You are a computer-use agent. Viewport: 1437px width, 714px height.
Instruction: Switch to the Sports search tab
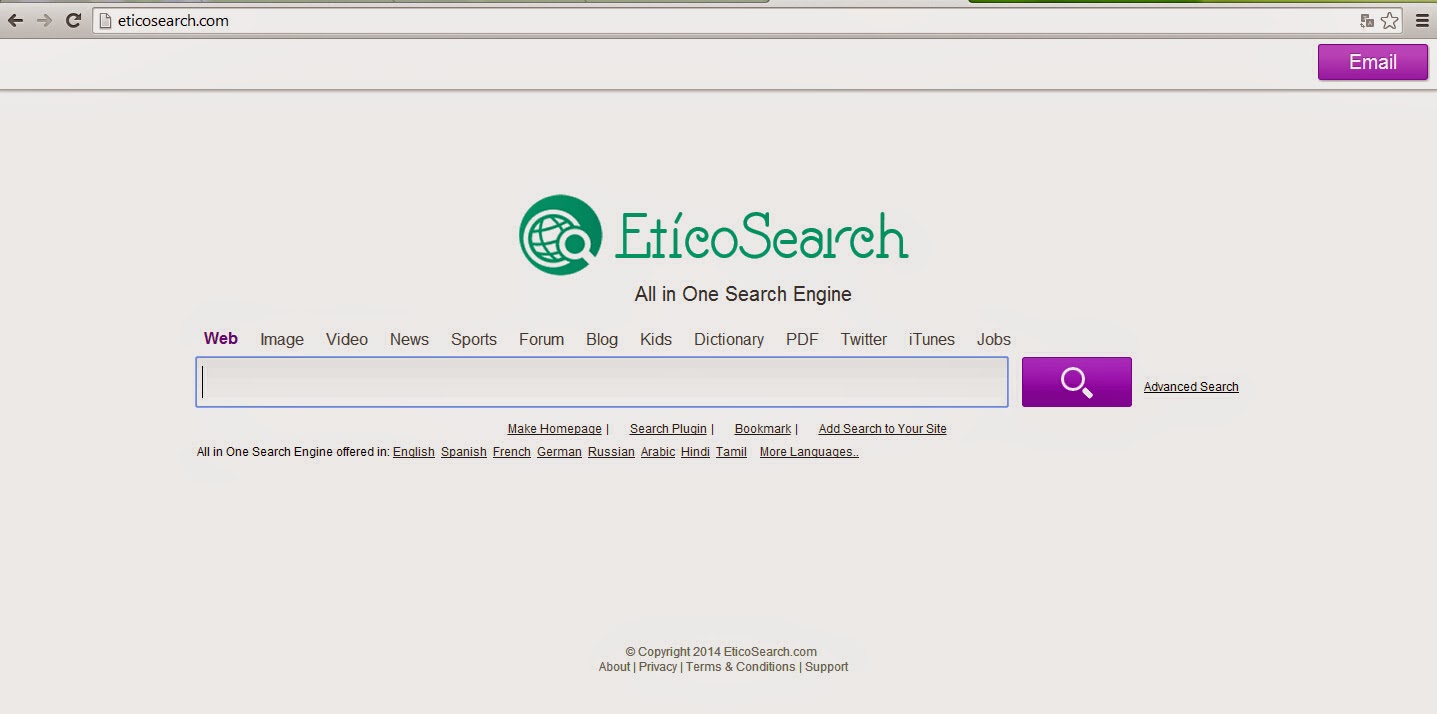pyautogui.click(x=474, y=339)
